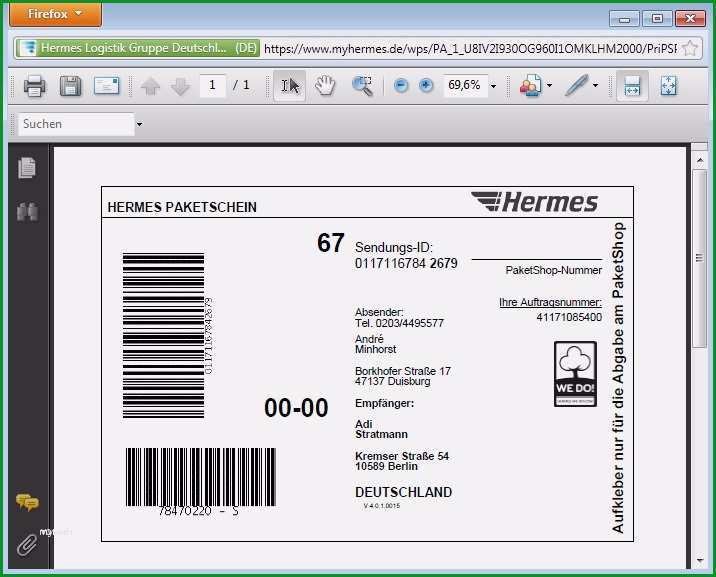The width and height of the screenshot is (716, 577).
Task: Click the myhermes.de URL address bar
Action: click(x=470, y=49)
